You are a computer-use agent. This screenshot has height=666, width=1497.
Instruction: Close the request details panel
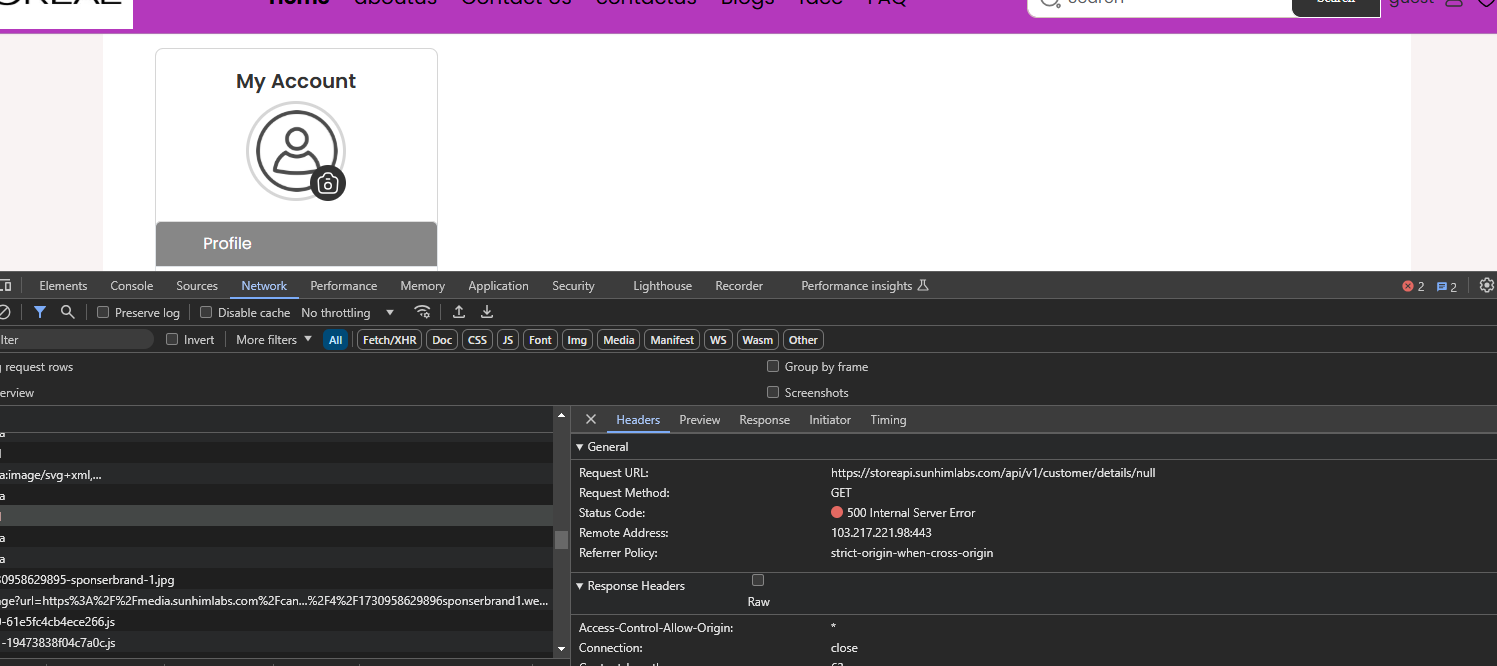pos(591,419)
